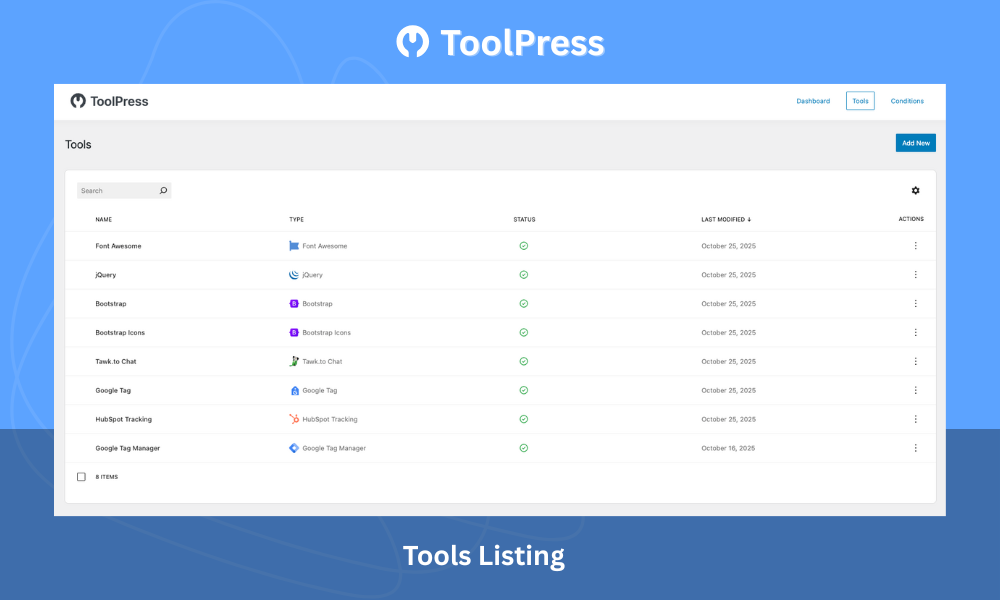This screenshot has width=1000, height=600.
Task: Open the actions menu for Bootstrap Icons
Action: (x=915, y=332)
